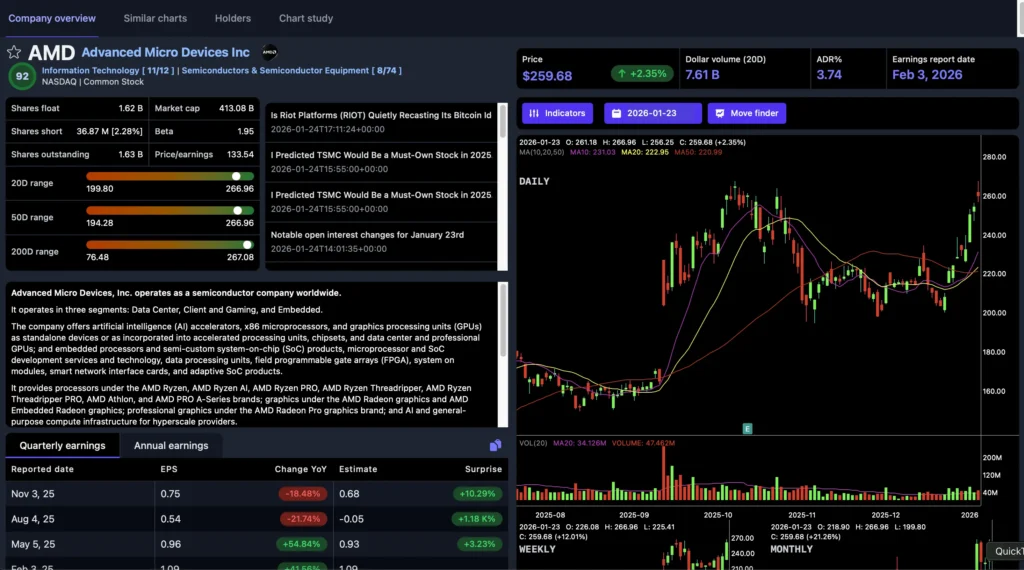1024x570 pixels.
Task: Click the green +2.35% price change badge
Action: (x=640, y=74)
